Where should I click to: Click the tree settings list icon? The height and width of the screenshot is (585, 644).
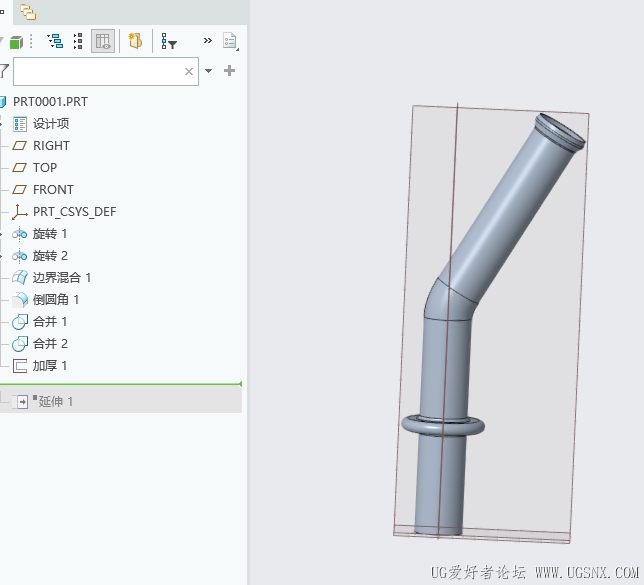coord(78,41)
